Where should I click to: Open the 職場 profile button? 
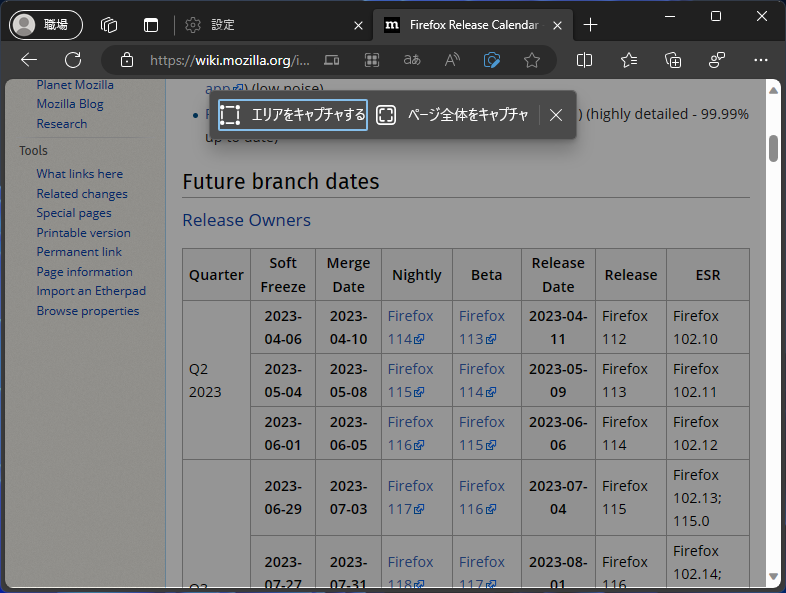pyautogui.click(x=46, y=25)
